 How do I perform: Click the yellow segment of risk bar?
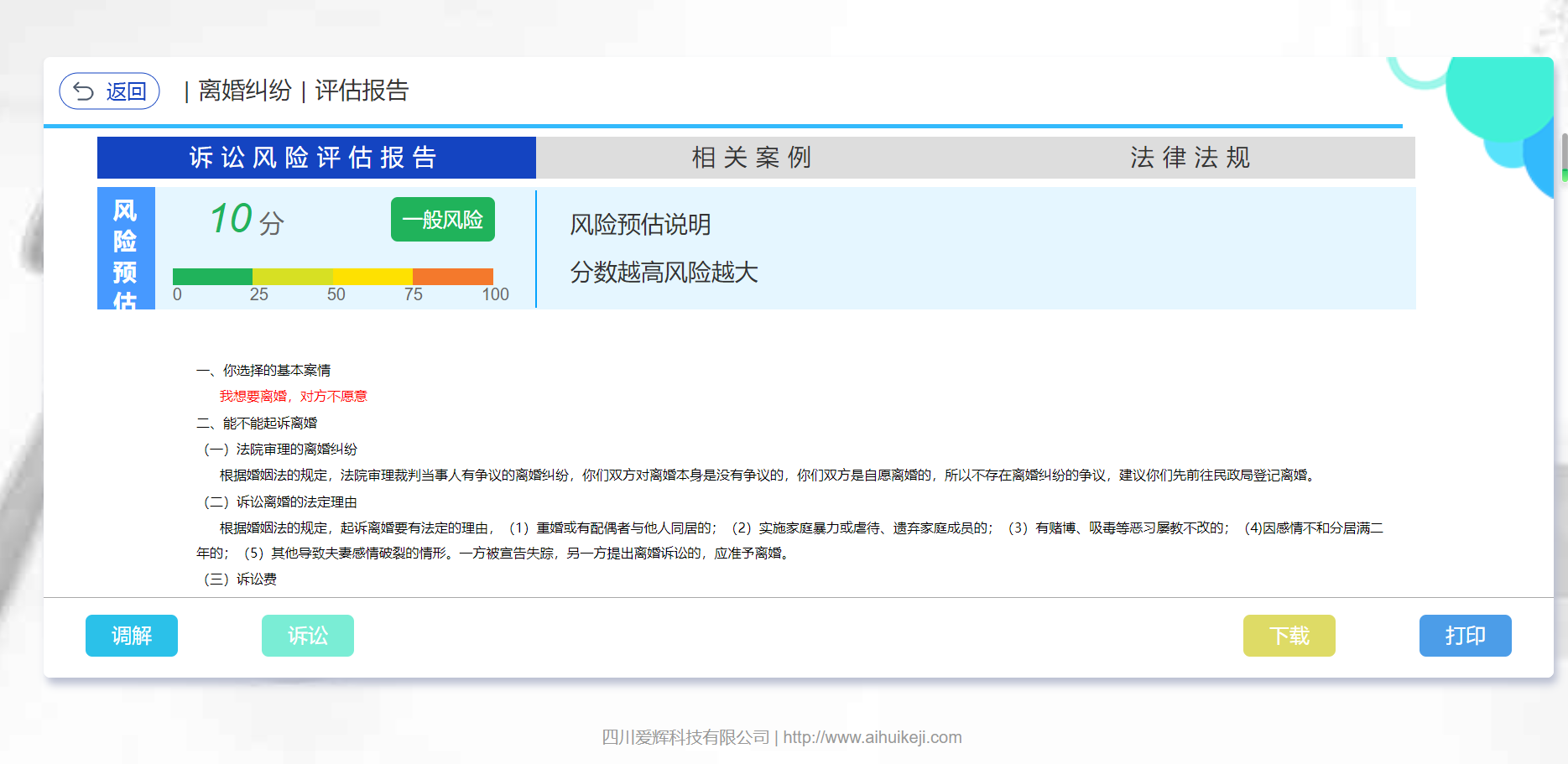tap(372, 276)
